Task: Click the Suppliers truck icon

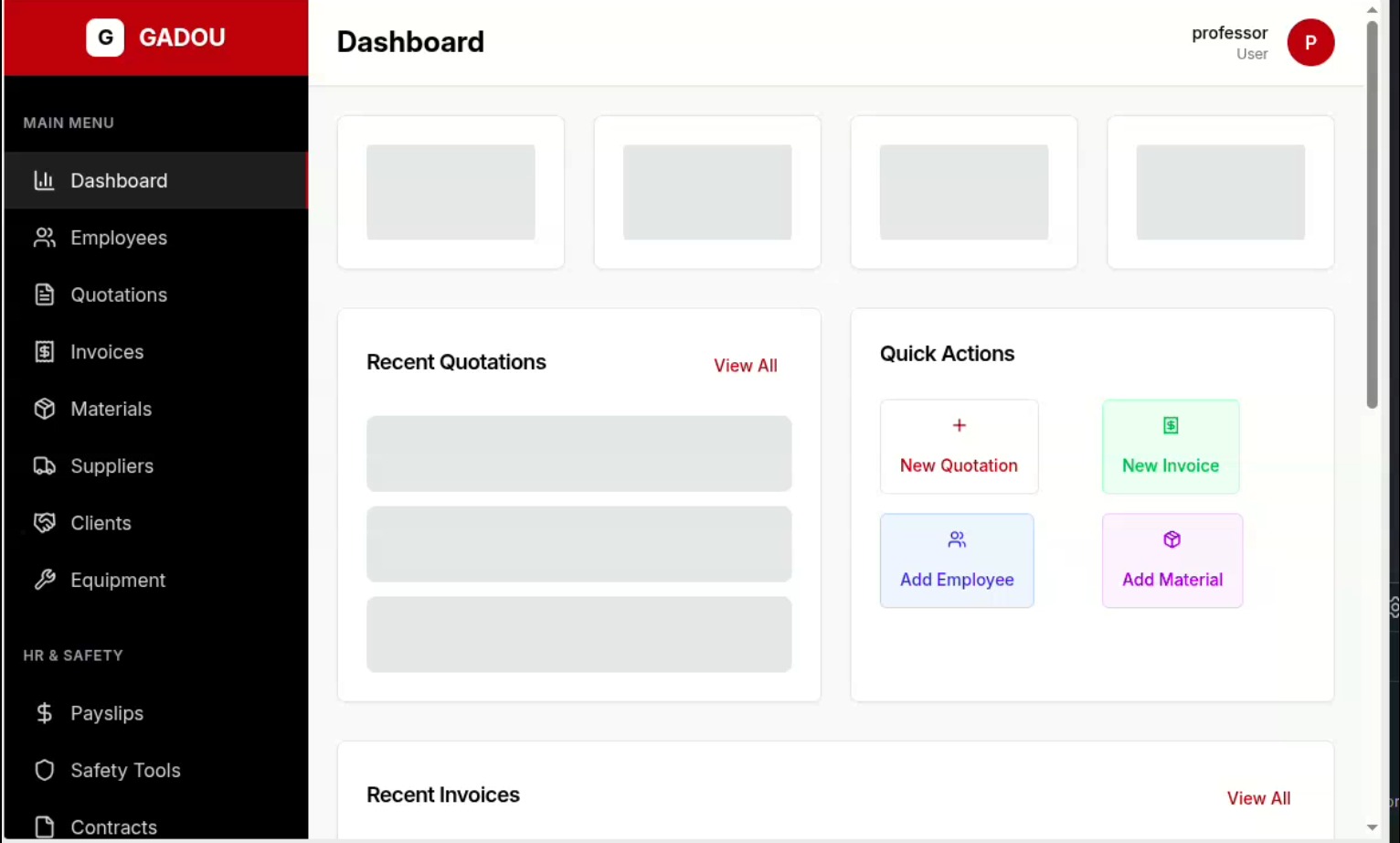Action: point(45,466)
